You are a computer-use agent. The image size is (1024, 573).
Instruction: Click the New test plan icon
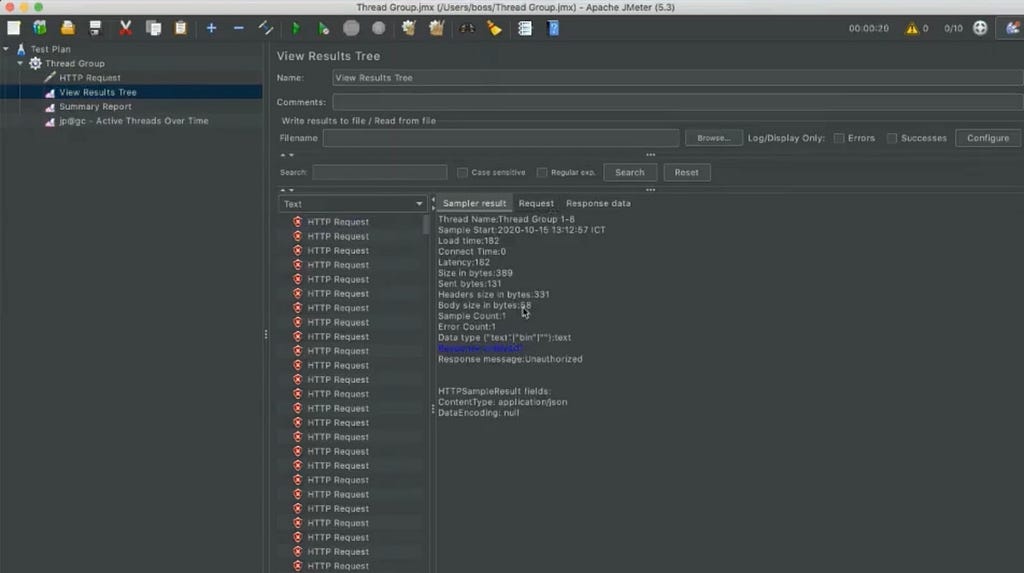click(14, 28)
